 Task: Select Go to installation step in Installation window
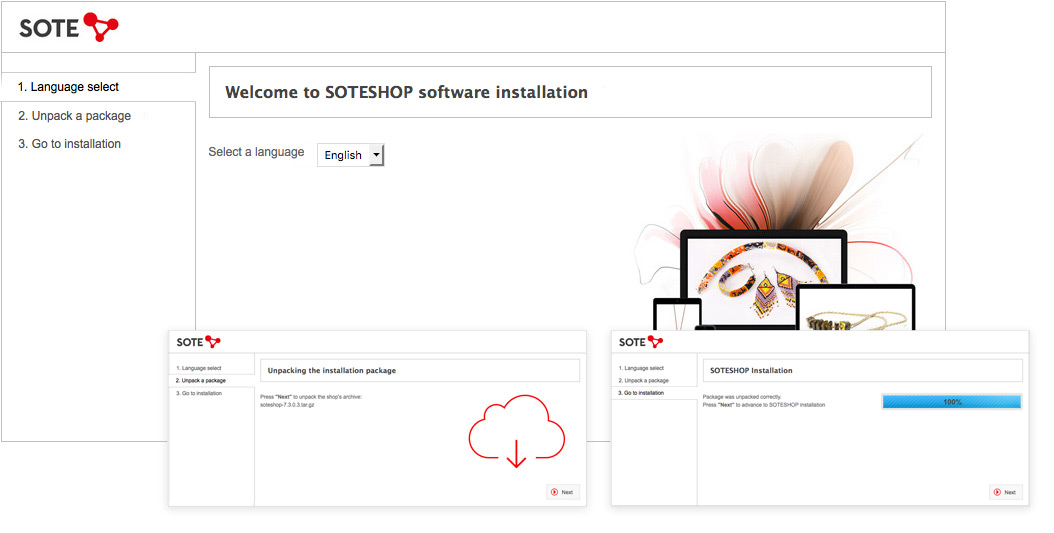[641, 393]
